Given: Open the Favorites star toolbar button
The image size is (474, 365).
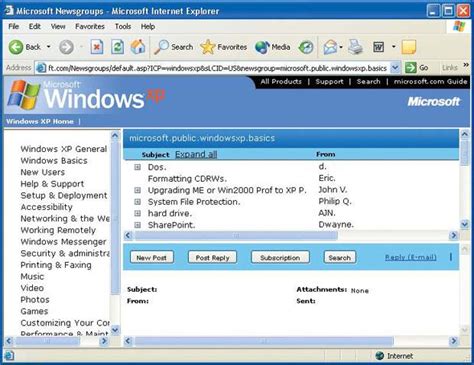Looking at the screenshot, I should [x=223, y=47].
